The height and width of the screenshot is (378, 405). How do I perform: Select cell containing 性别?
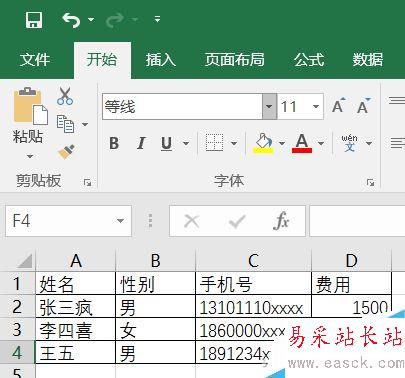(156, 283)
